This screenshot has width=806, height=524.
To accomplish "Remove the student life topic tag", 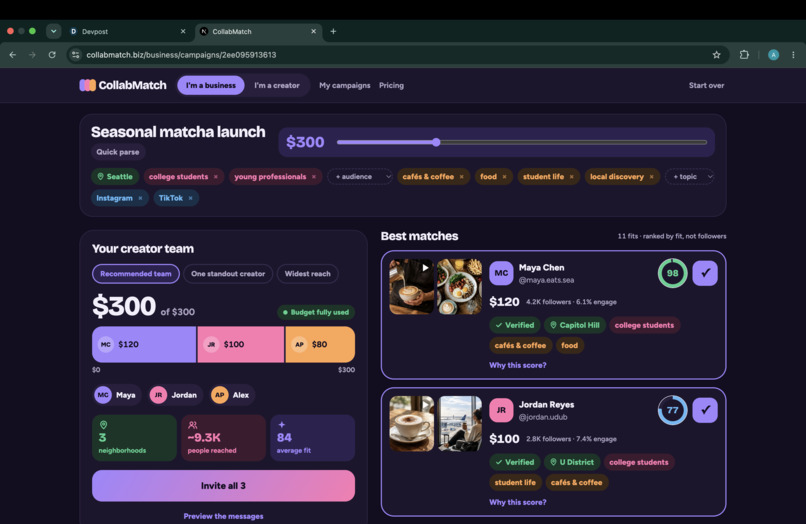I will (x=572, y=177).
